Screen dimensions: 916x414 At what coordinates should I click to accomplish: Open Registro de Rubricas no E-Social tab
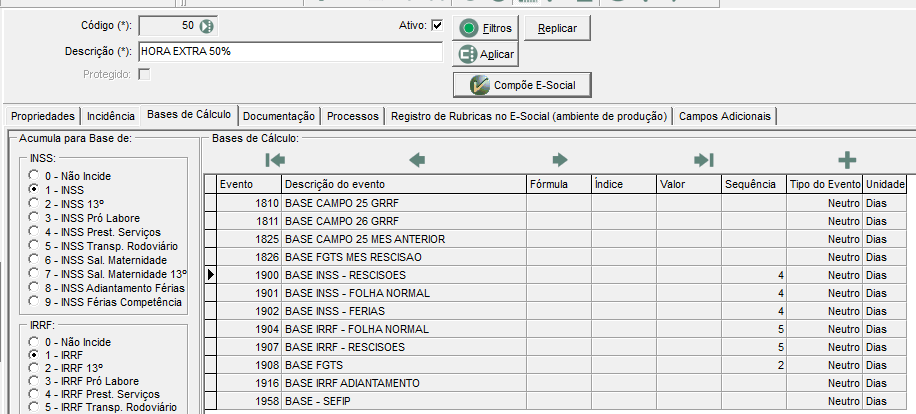click(x=529, y=116)
